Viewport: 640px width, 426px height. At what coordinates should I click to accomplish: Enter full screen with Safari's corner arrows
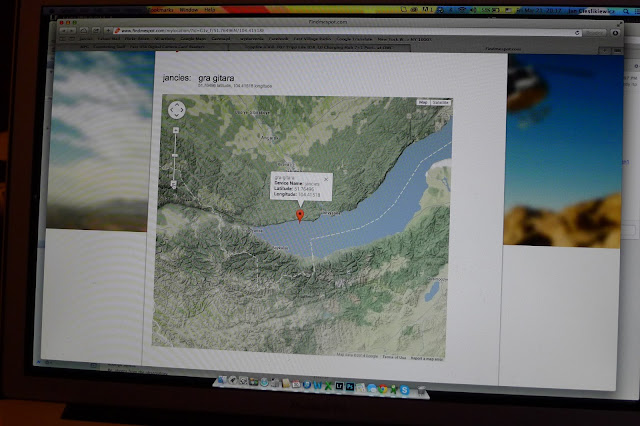click(x=620, y=24)
